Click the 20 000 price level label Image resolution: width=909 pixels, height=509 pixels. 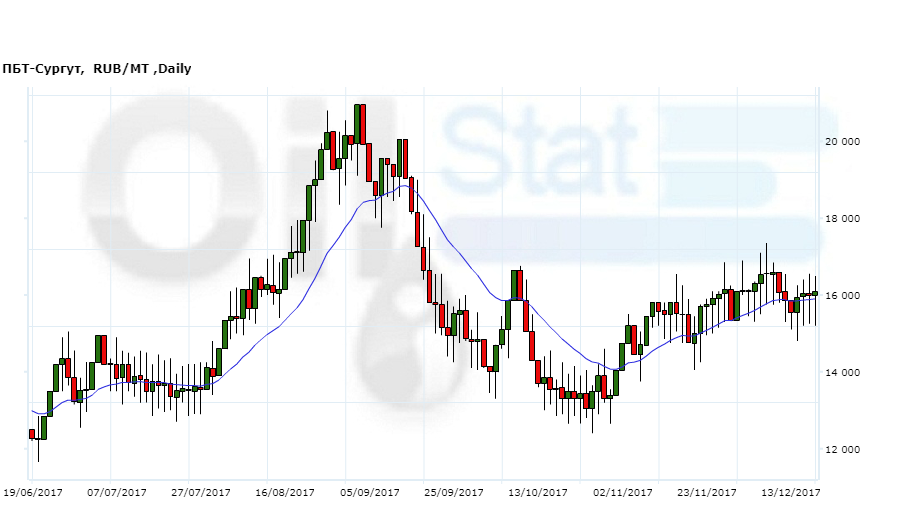[x=842, y=142]
